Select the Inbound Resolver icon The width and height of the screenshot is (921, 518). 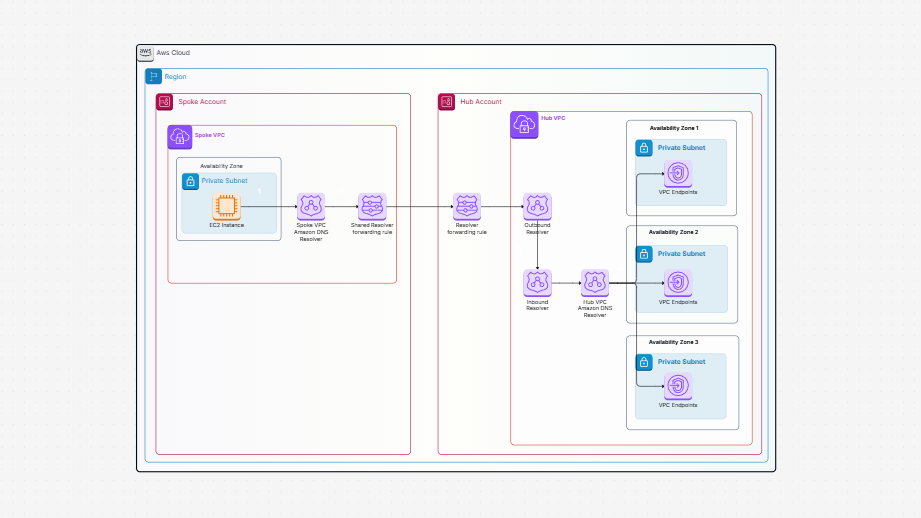pos(537,282)
